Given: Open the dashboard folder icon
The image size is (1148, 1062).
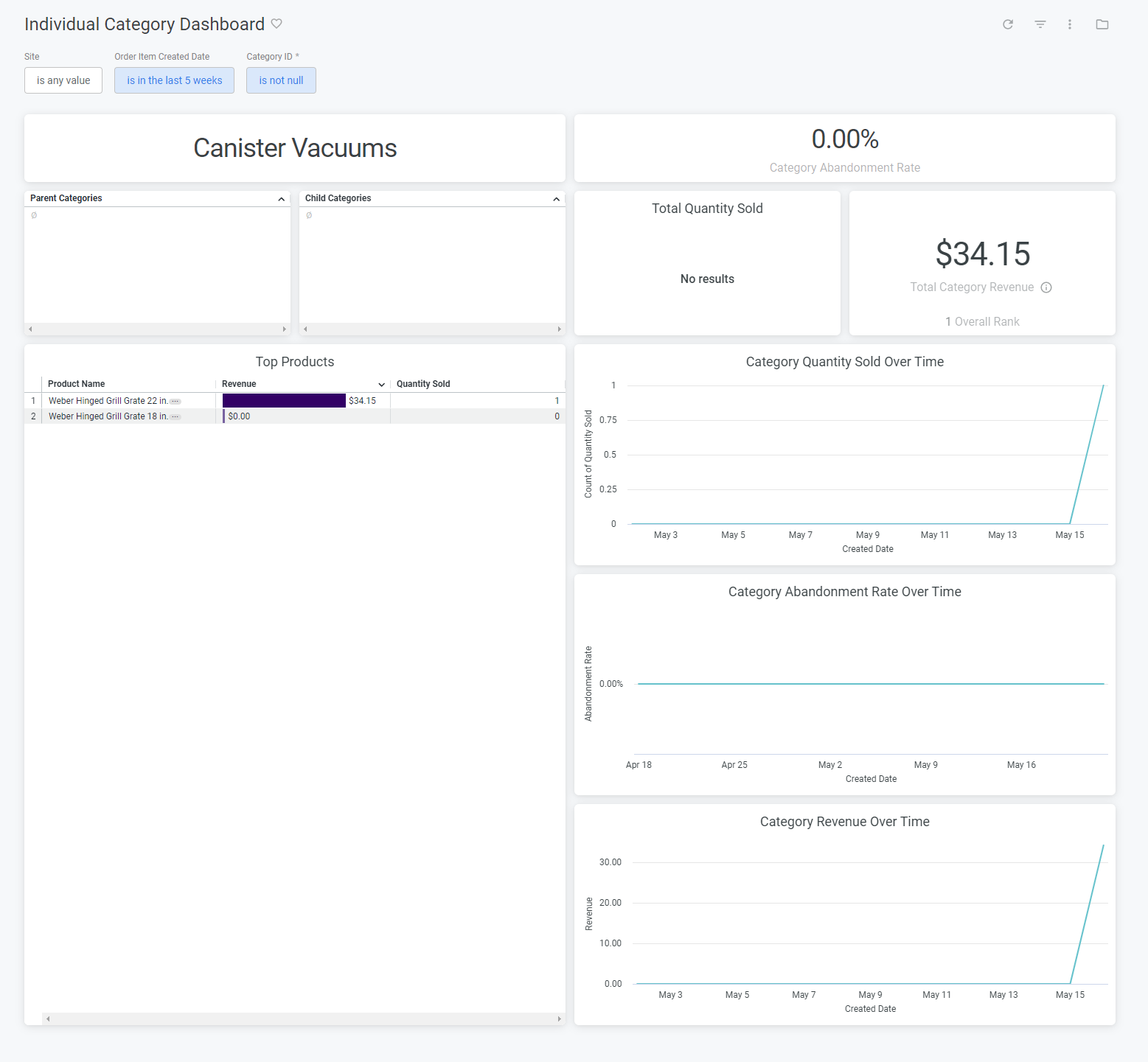Looking at the screenshot, I should click(x=1102, y=24).
